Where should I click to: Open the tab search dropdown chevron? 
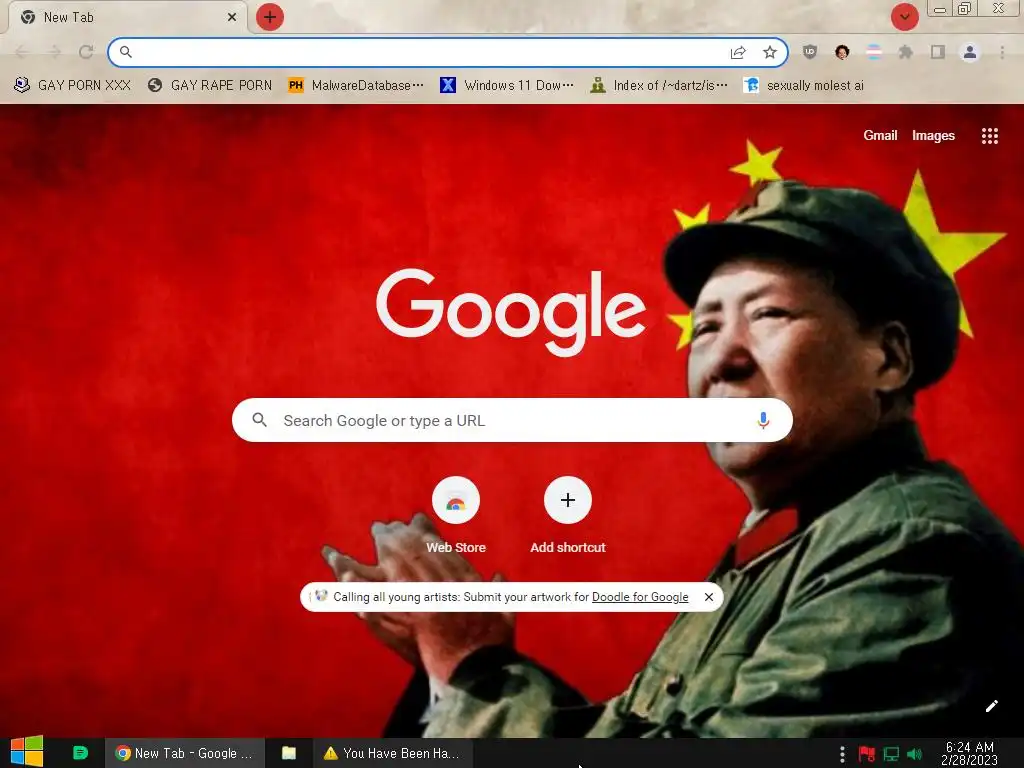[904, 17]
